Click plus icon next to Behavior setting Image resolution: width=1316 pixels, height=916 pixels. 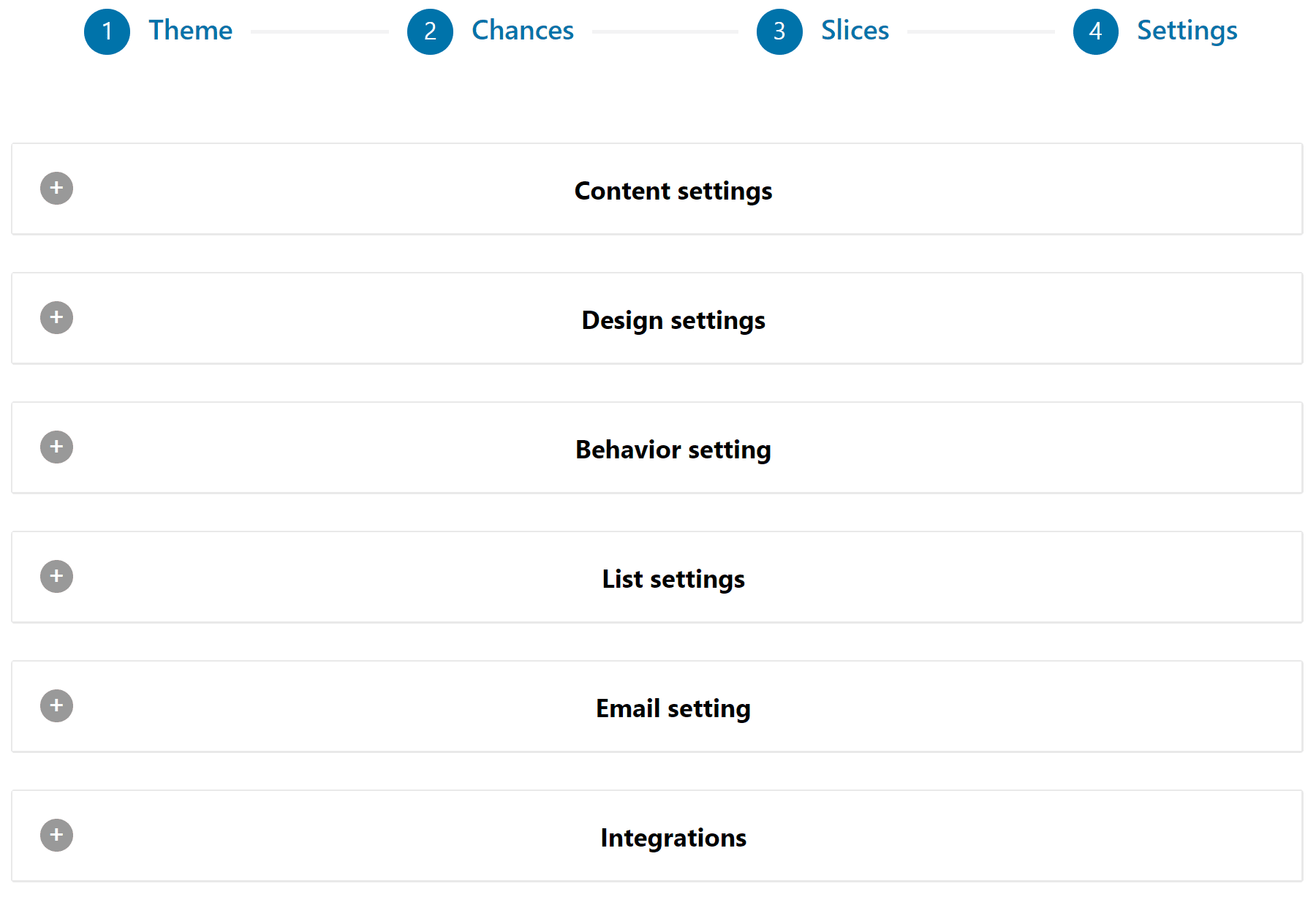click(x=56, y=447)
